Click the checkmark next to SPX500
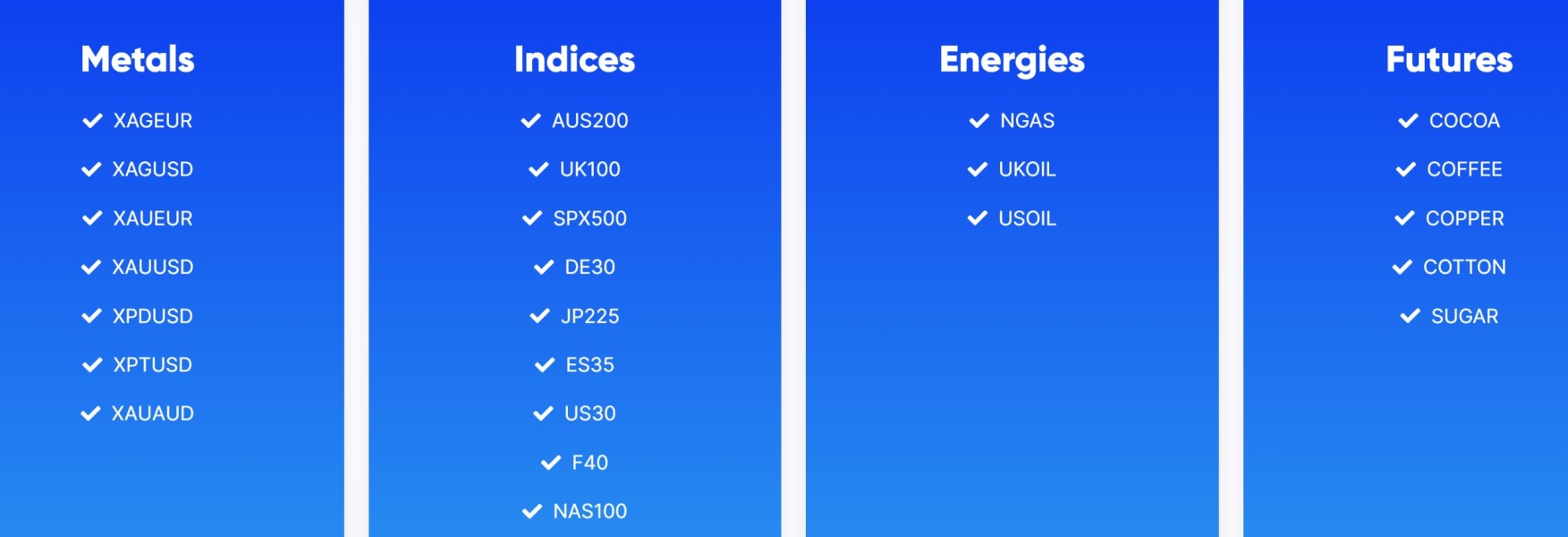The height and width of the screenshot is (537, 1568). pos(532,218)
